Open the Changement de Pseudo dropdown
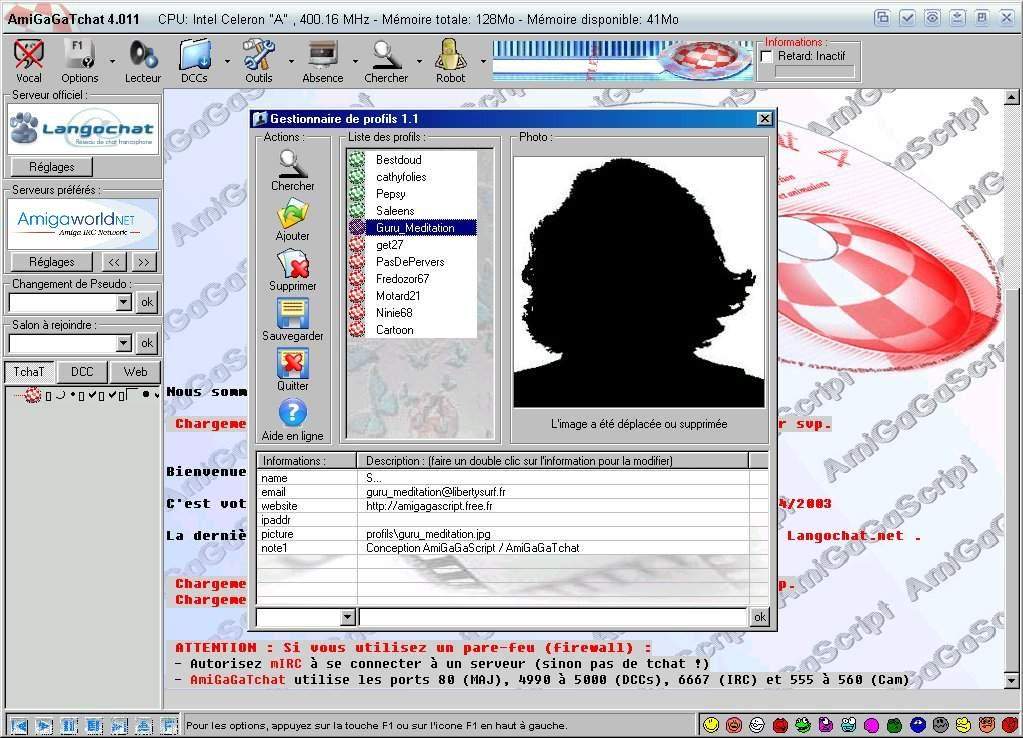Viewport: 1023px width, 738px height. point(124,303)
